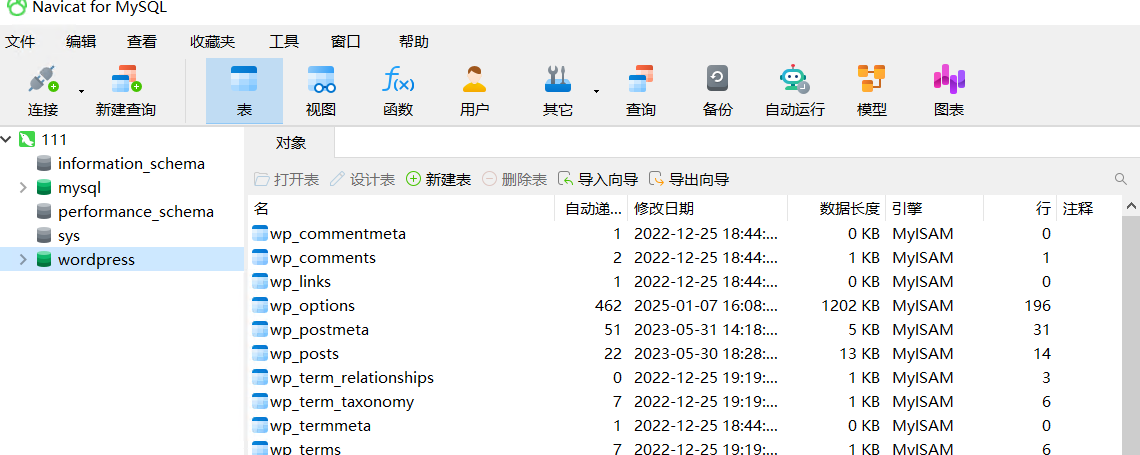Expand the wordpress database node
1140x455 pixels.
[x=23, y=259]
